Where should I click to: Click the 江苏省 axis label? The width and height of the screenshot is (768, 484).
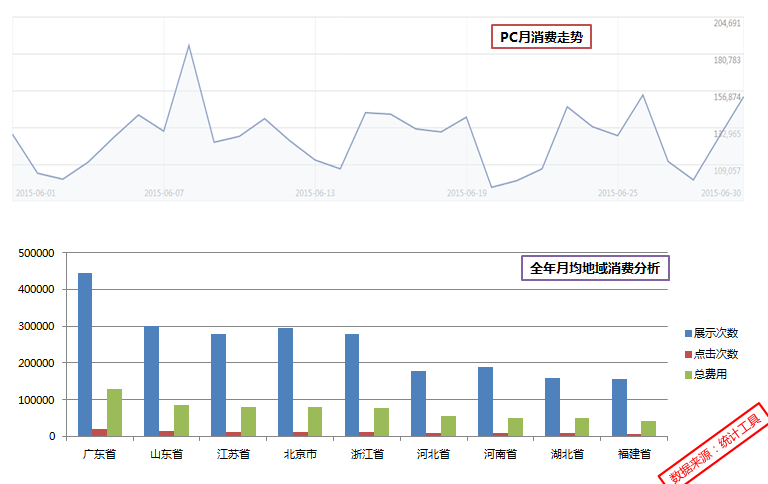pyautogui.click(x=232, y=454)
